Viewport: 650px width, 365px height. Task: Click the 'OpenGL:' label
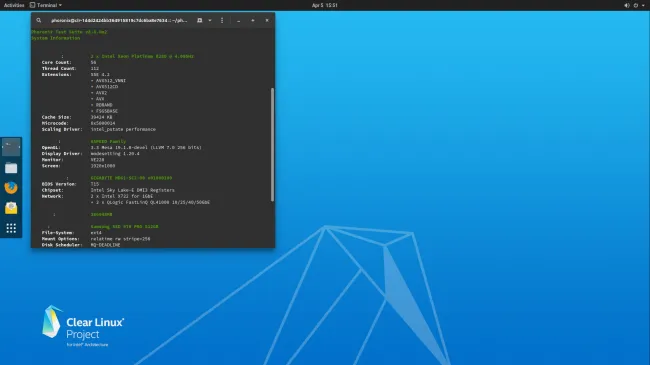pyautogui.click(x=51, y=148)
